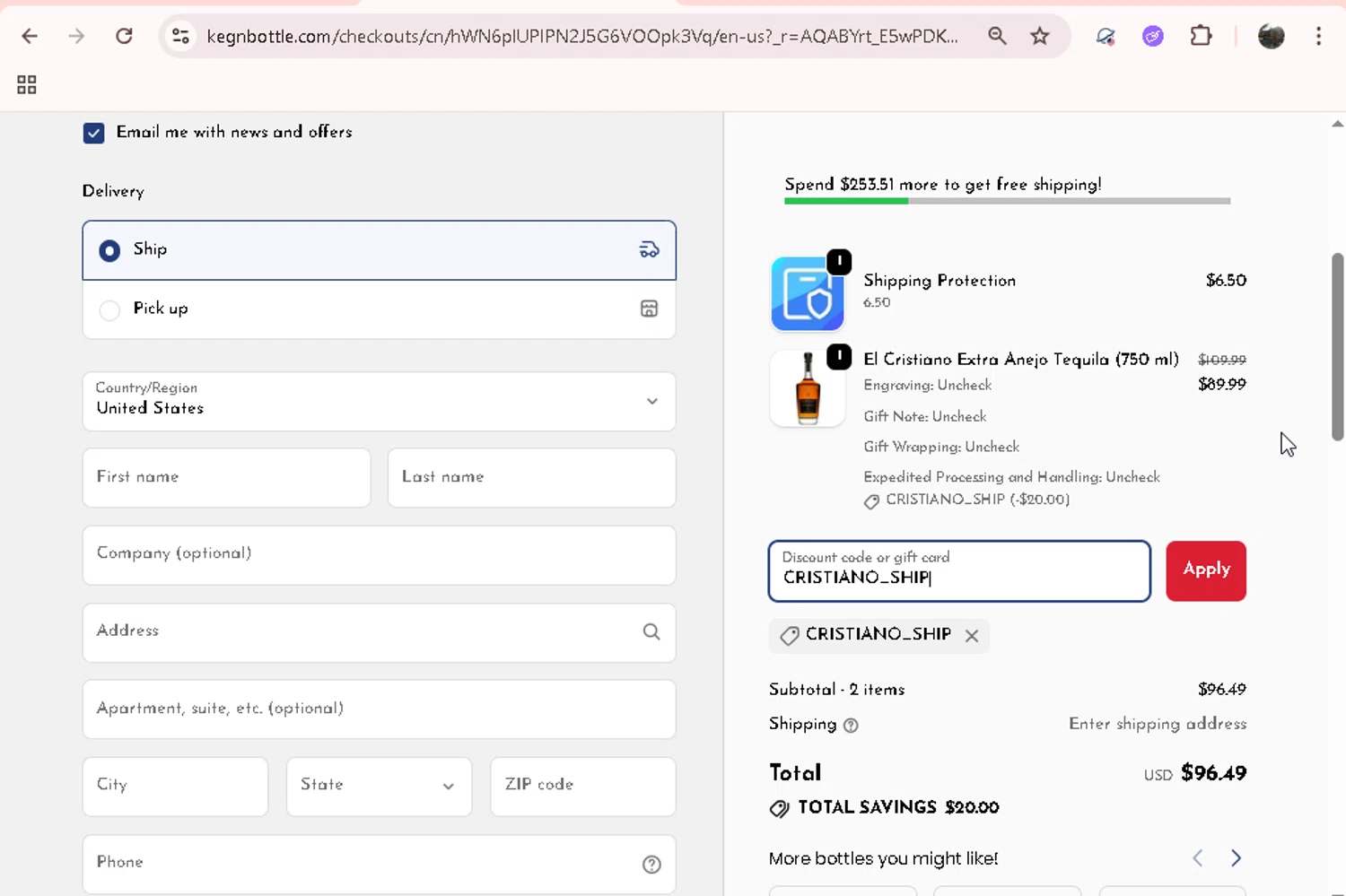Click the search icon in Address field
Image resolution: width=1346 pixels, height=896 pixels.
tap(651, 631)
